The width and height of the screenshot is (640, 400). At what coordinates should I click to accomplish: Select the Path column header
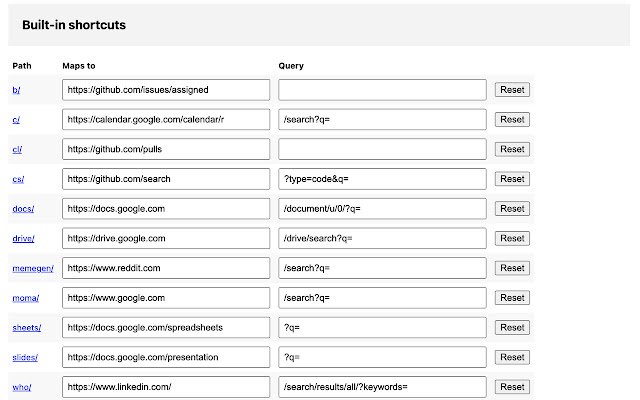[22, 66]
